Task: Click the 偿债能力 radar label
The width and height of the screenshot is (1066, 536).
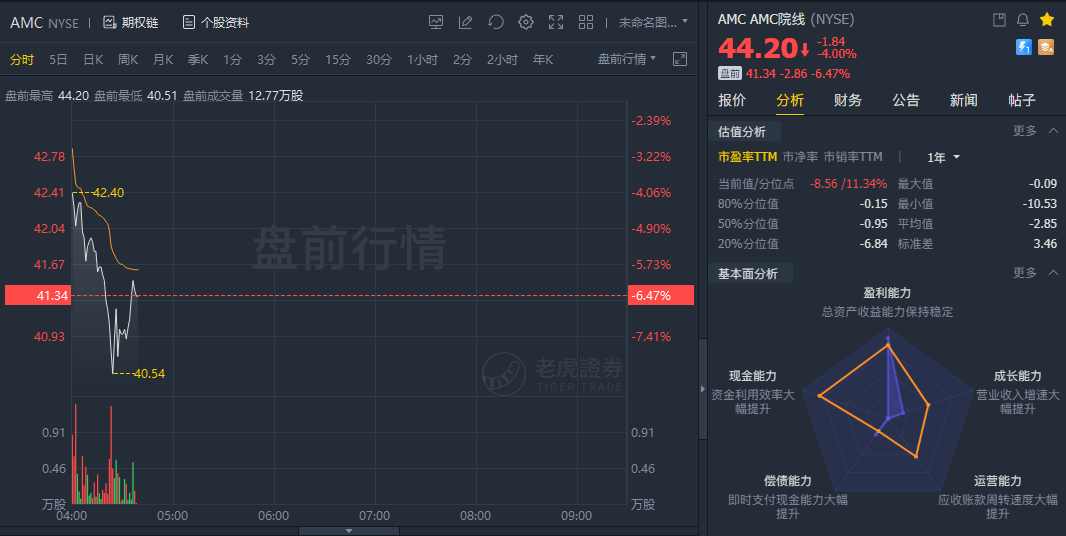Action: 788,481
